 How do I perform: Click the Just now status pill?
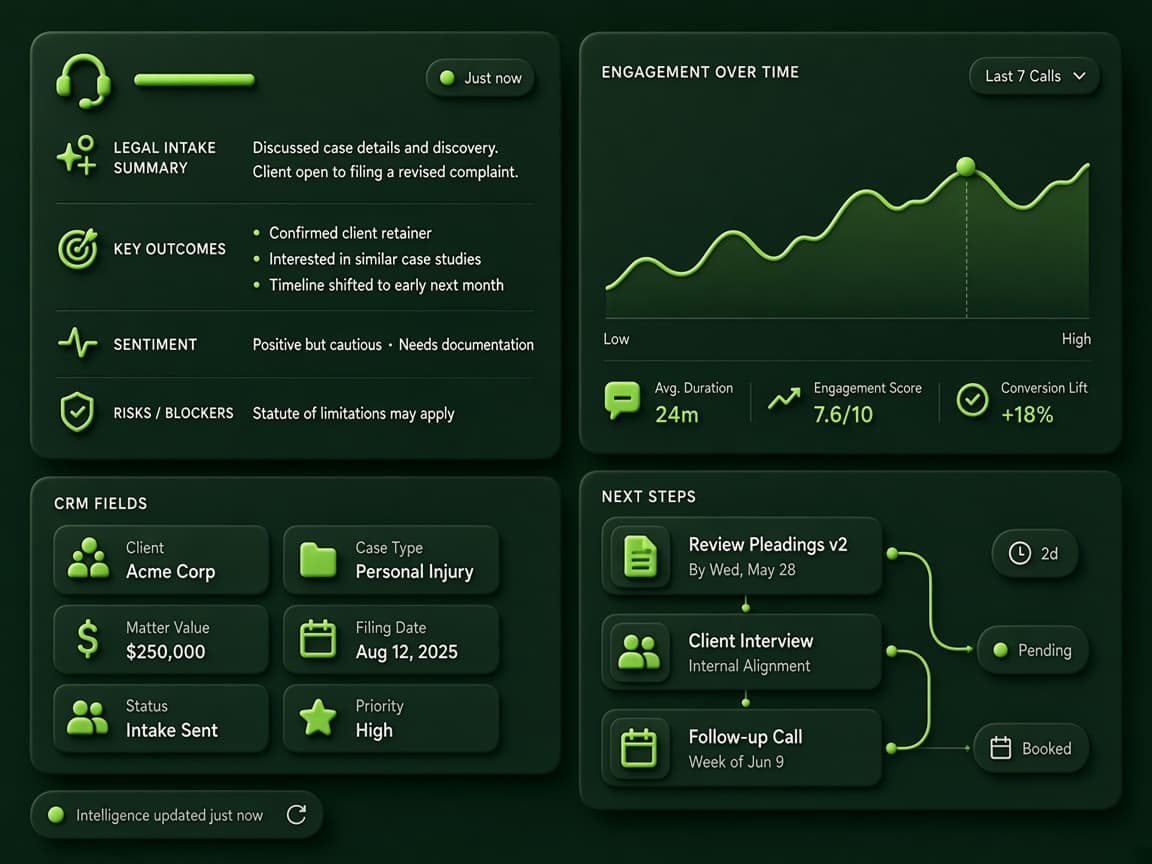[x=480, y=78]
